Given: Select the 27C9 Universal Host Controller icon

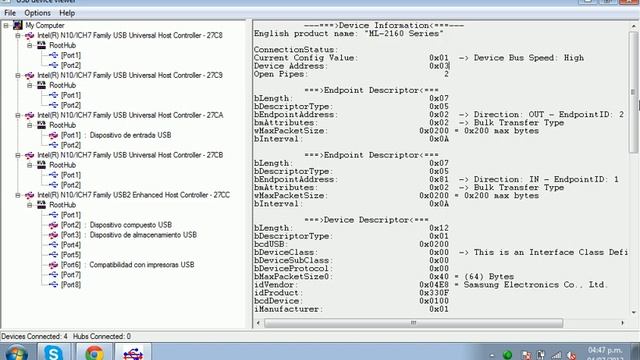Looking at the screenshot, I should [x=29, y=76].
